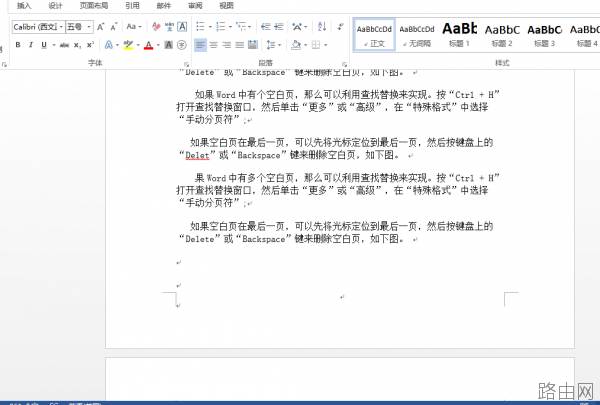This screenshot has width=600, height=405.
Task: Click the Increase Indent icon
Action: coord(279,26)
